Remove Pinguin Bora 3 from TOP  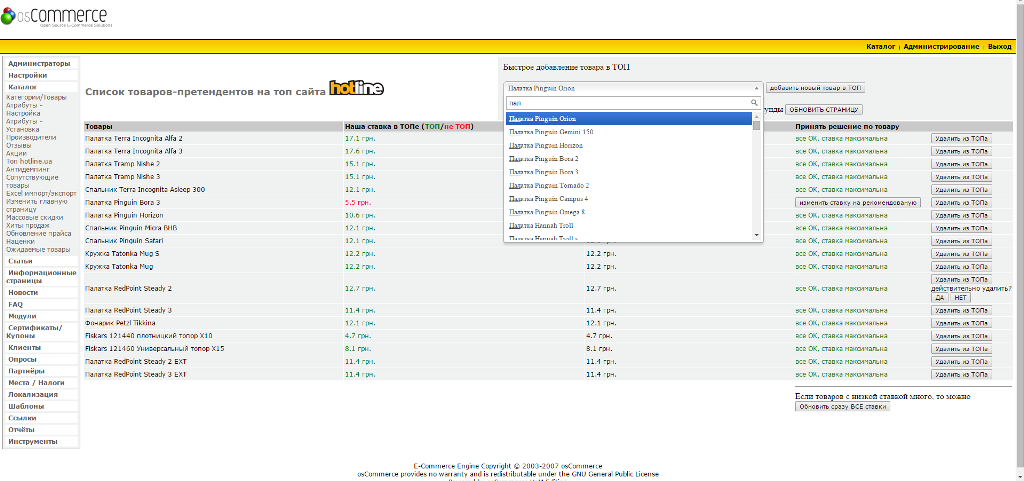(x=961, y=203)
